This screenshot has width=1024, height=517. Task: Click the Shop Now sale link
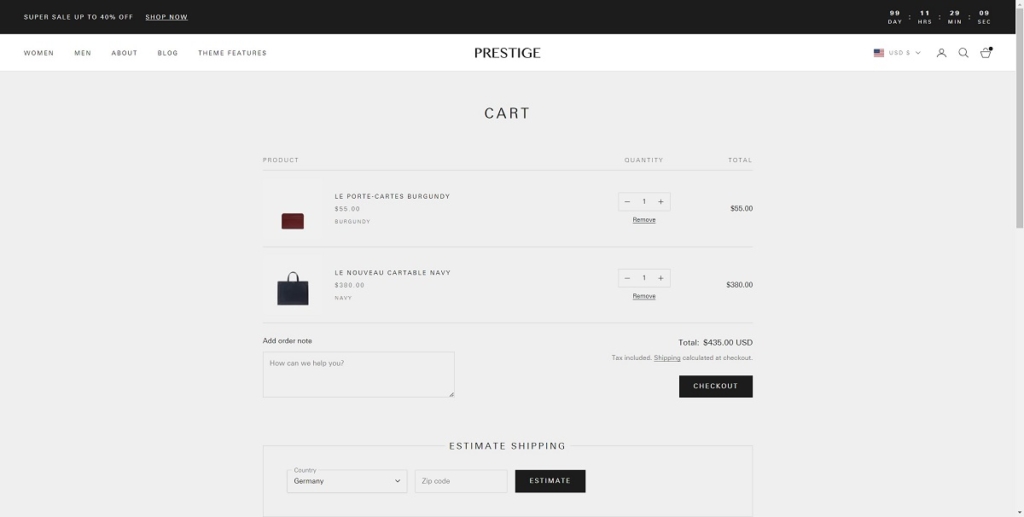click(166, 17)
